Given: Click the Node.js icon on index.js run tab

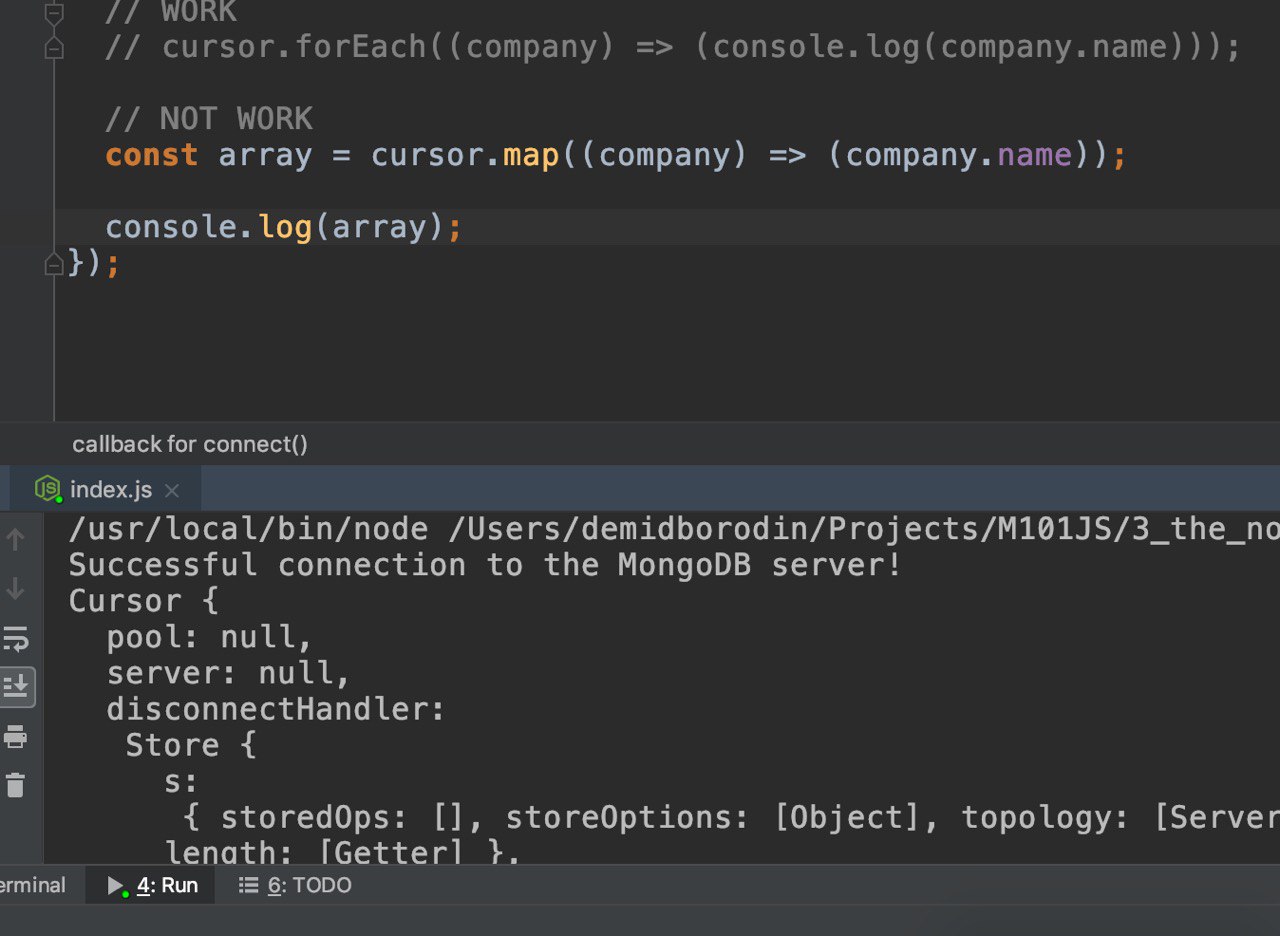Looking at the screenshot, I should point(47,489).
